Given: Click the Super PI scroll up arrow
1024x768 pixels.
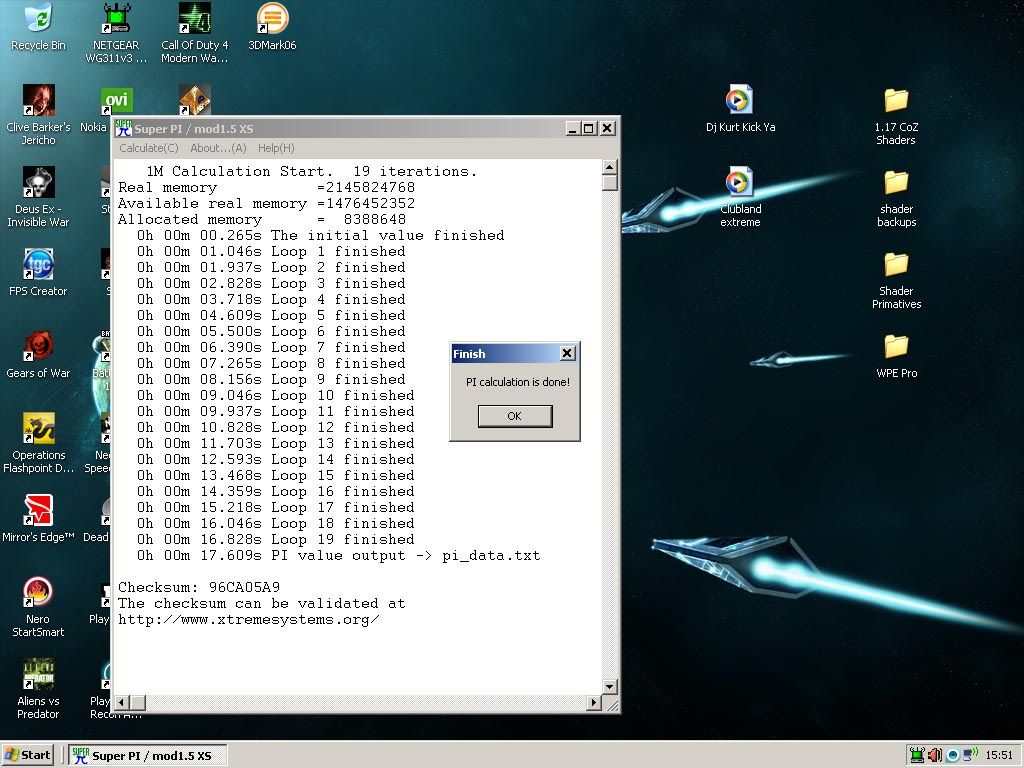Looking at the screenshot, I should [610, 167].
